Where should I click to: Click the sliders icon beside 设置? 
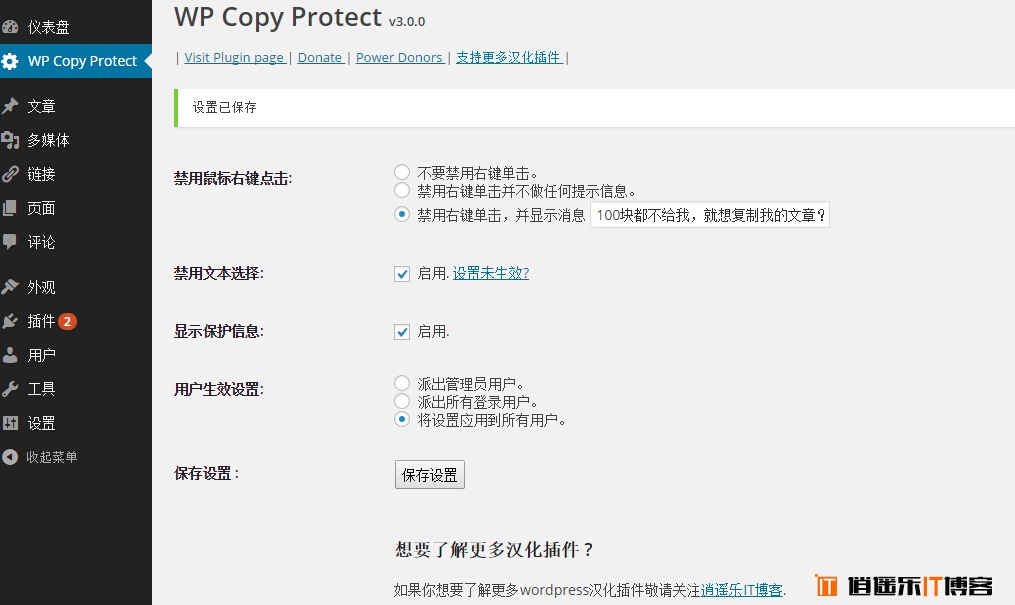pyautogui.click(x=10, y=423)
